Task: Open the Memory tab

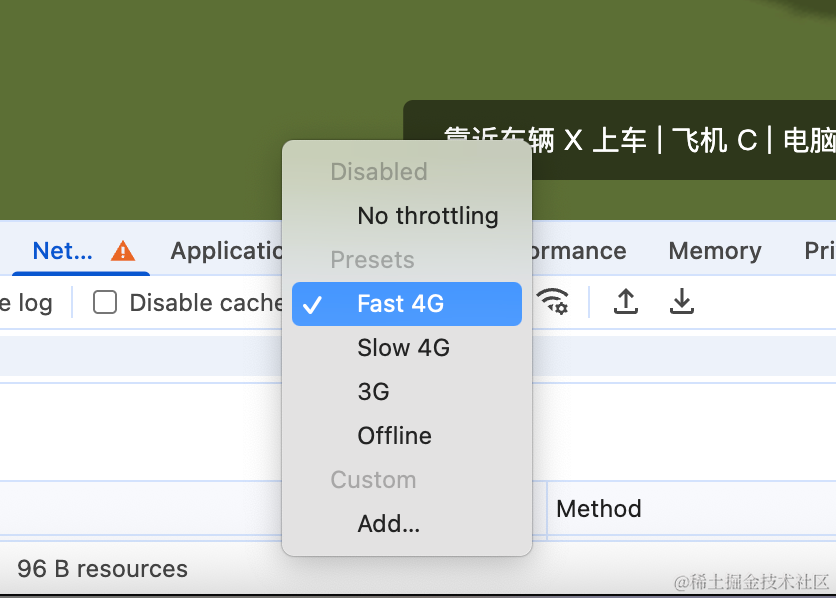Action: click(715, 251)
